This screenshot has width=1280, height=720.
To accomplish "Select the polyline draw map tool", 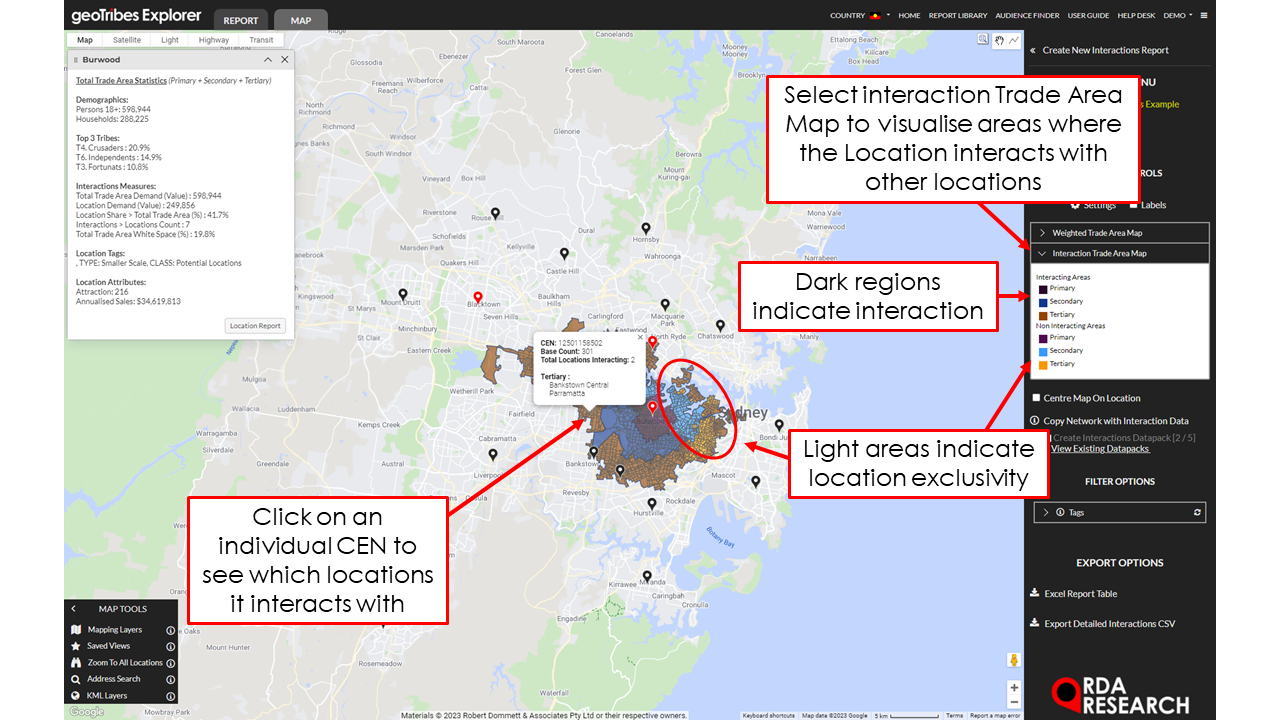I will pos(1014,40).
